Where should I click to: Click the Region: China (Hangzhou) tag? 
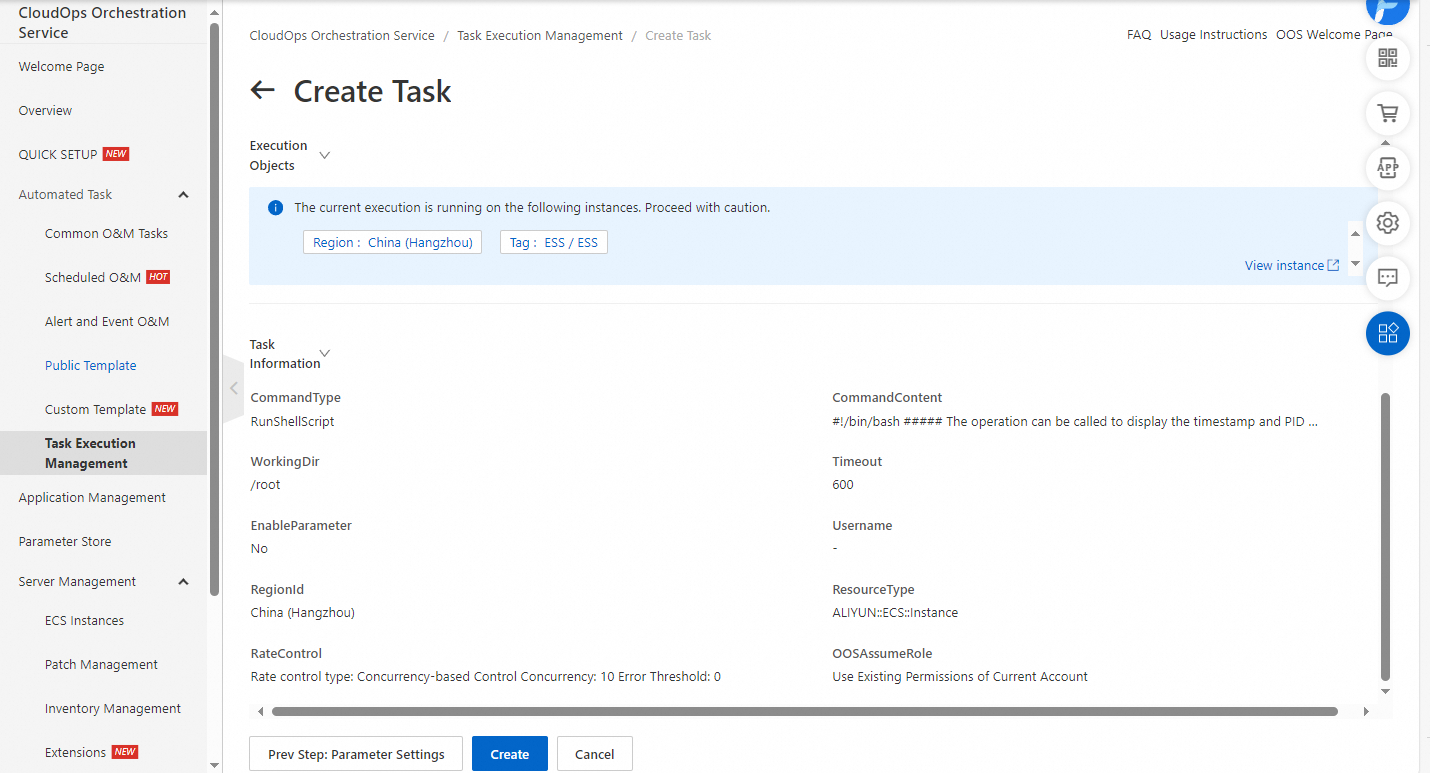392,242
